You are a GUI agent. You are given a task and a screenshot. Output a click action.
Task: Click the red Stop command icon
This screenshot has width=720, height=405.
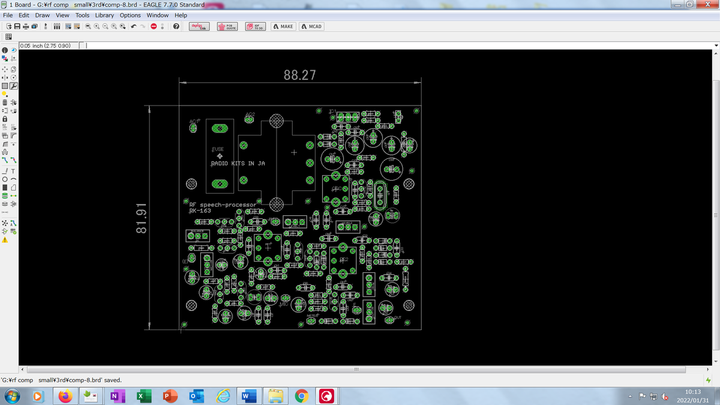[154, 26]
